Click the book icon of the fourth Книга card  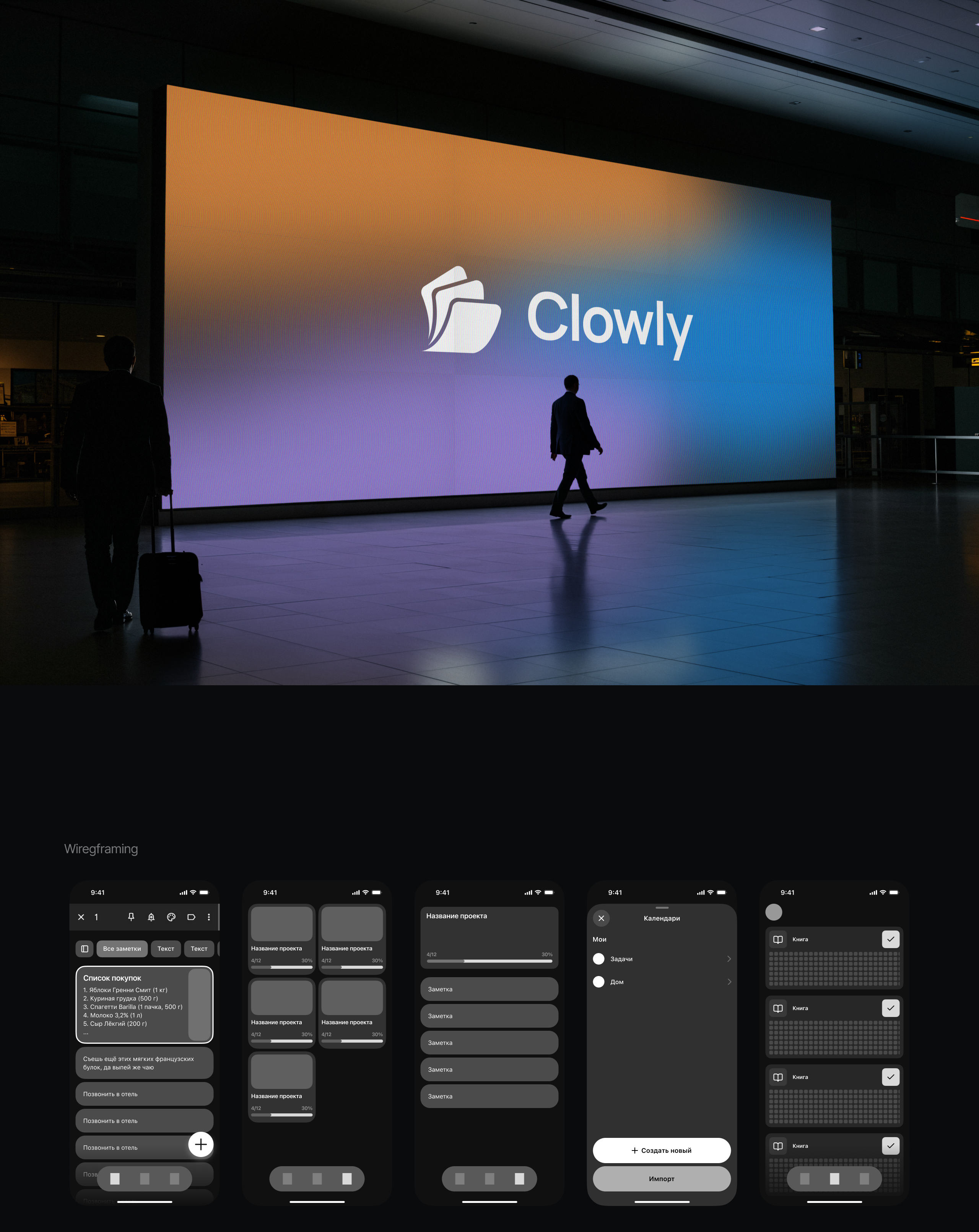point(778,1146)
